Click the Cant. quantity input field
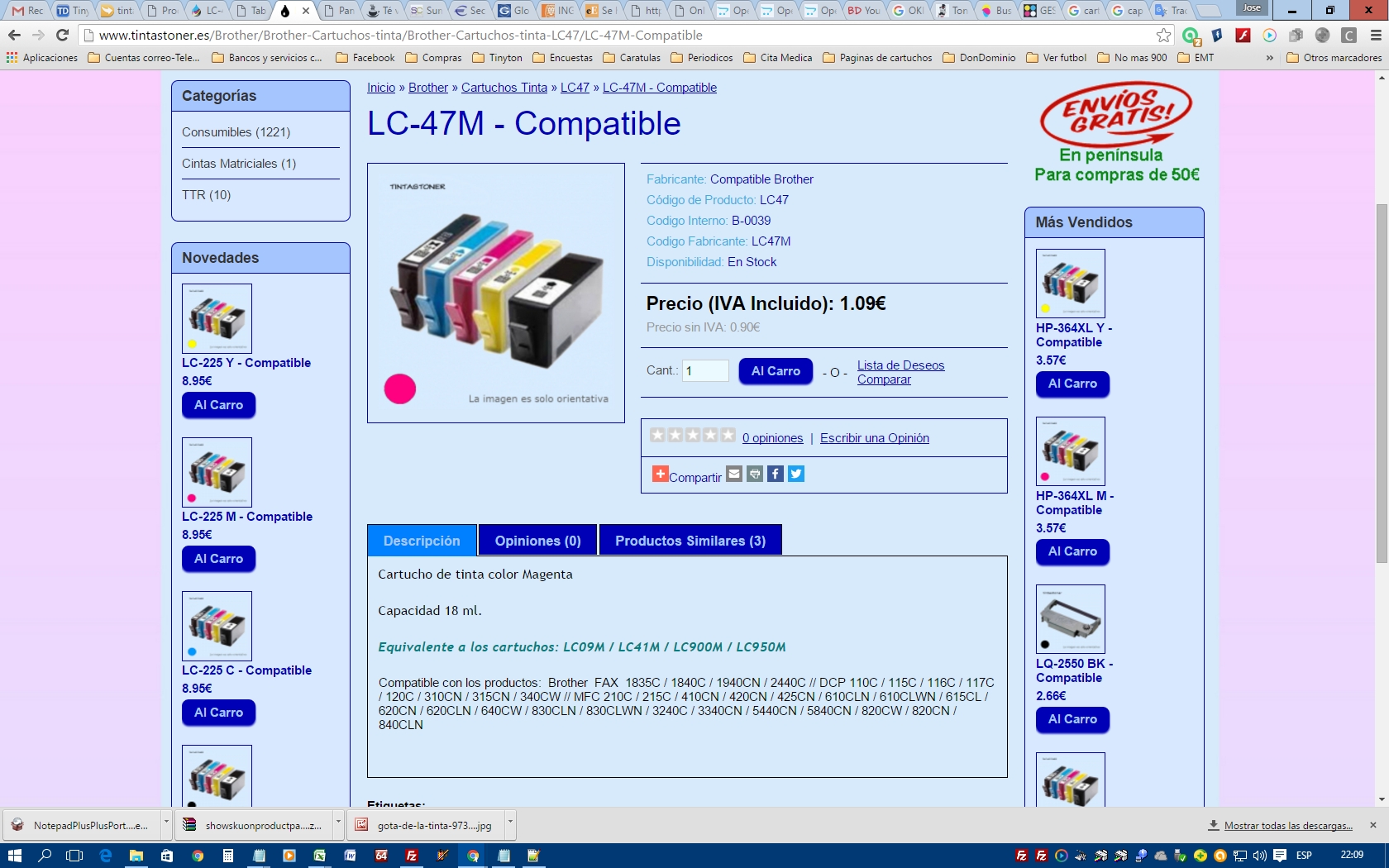The image size is (1389, 868). 705,371
